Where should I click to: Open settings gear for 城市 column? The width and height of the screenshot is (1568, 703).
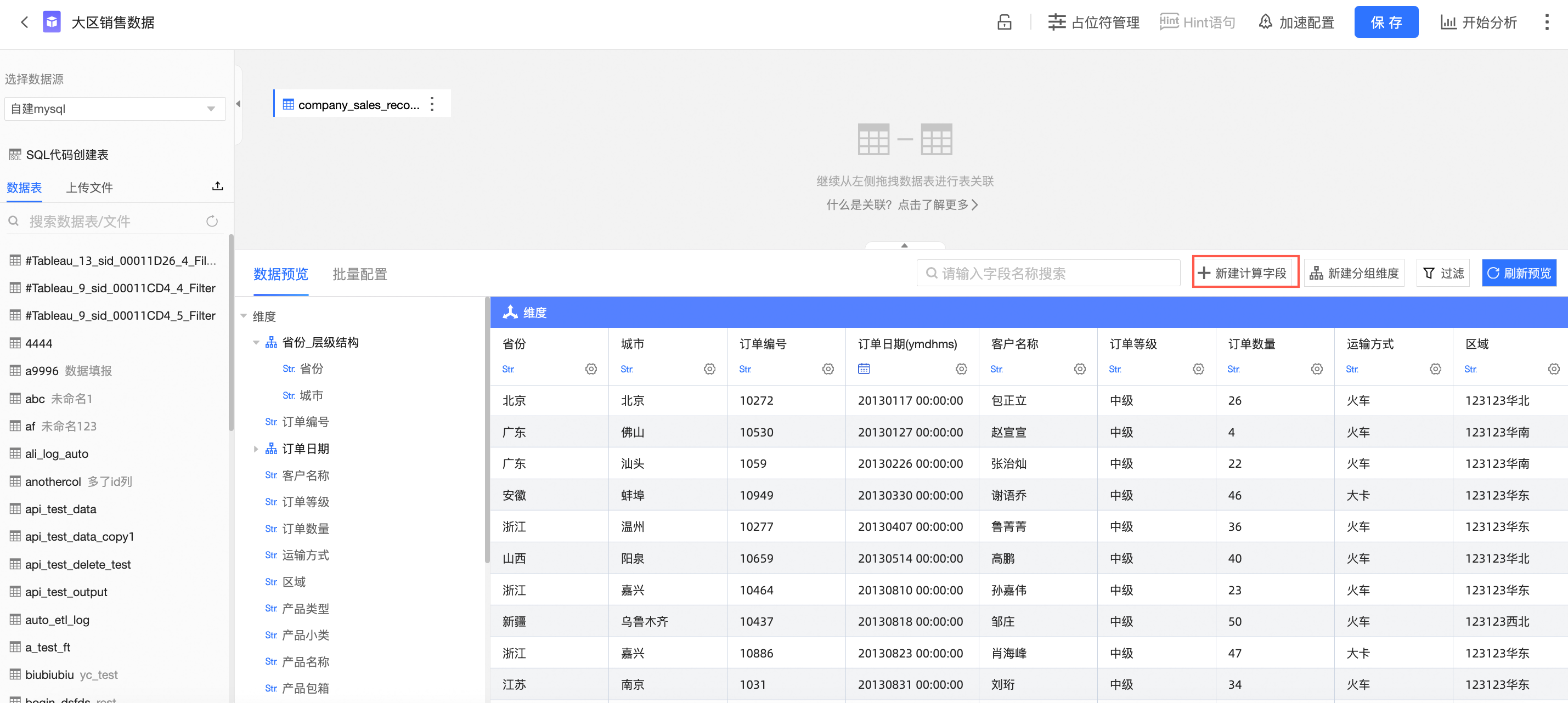click(710, 369)
